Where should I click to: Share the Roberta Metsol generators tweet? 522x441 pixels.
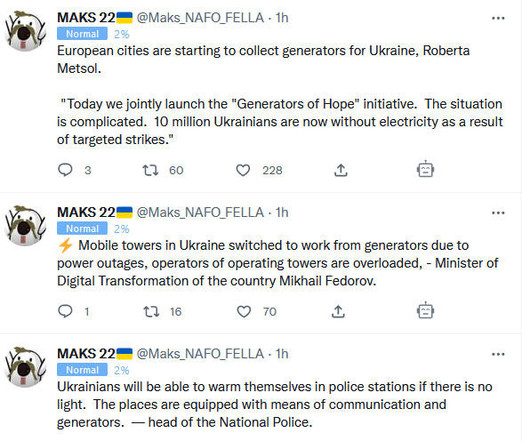tap(341, 170)
